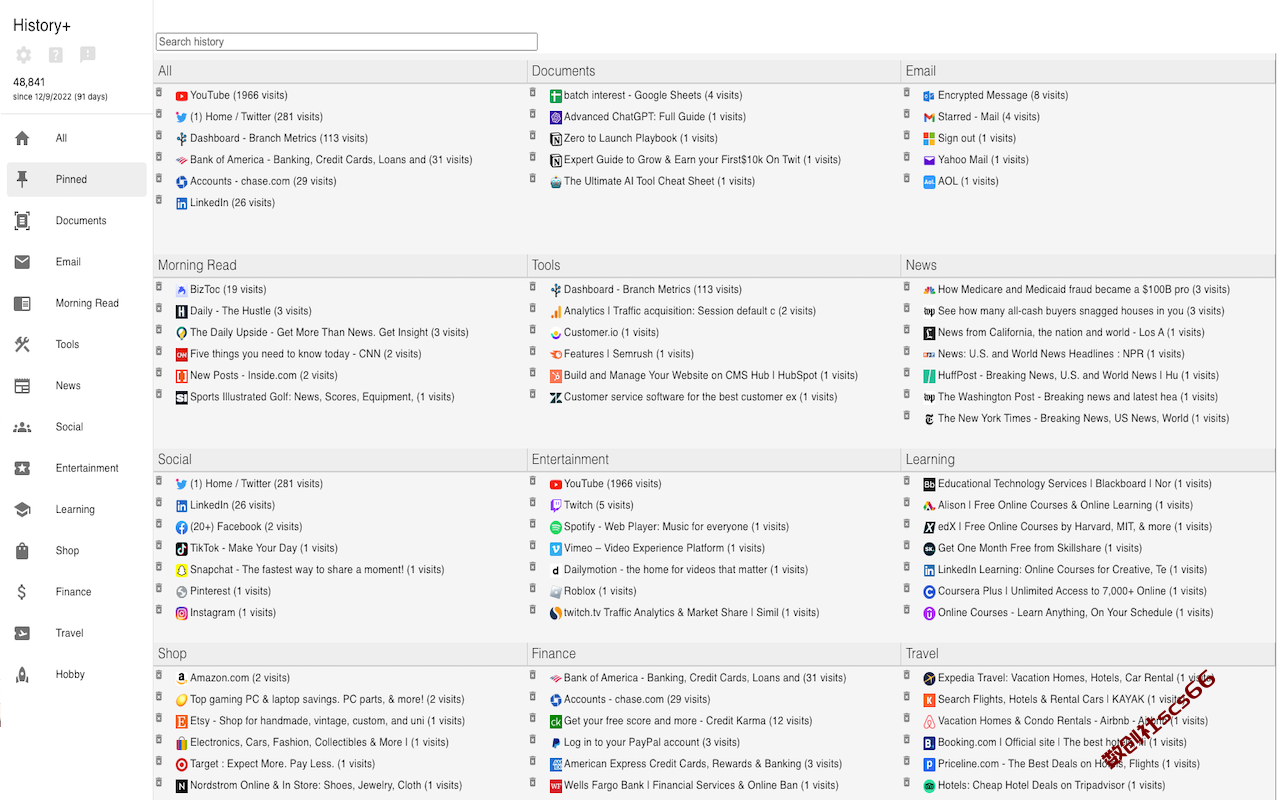
Task: Go to Learning in the sidebar
Action: coord(77,509)
